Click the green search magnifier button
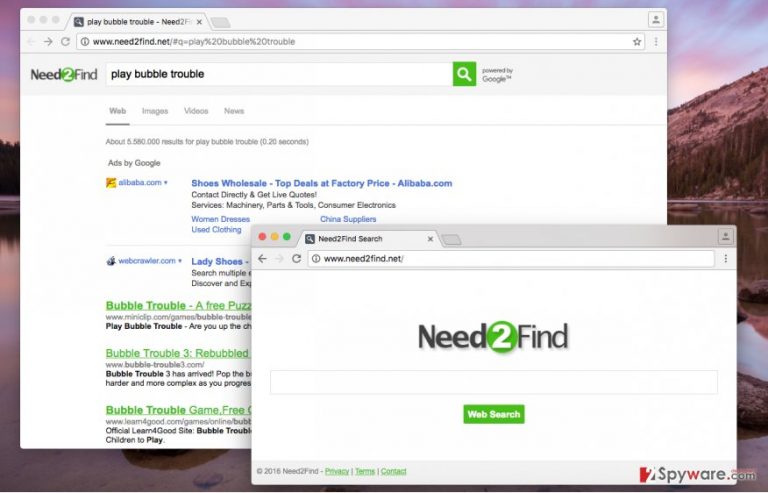The width and height of the screenshot is (768, 493). tap(464, 74)
